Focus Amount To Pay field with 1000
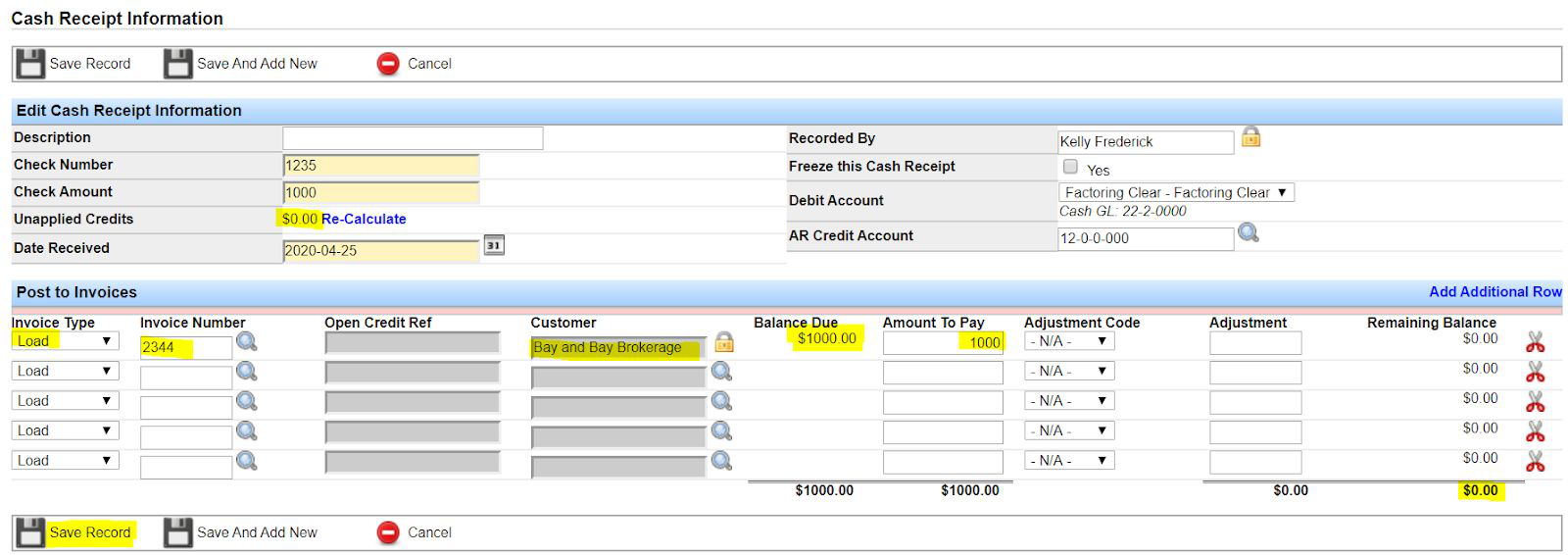This screenshot has height=555, width=1568. point(943,342)
